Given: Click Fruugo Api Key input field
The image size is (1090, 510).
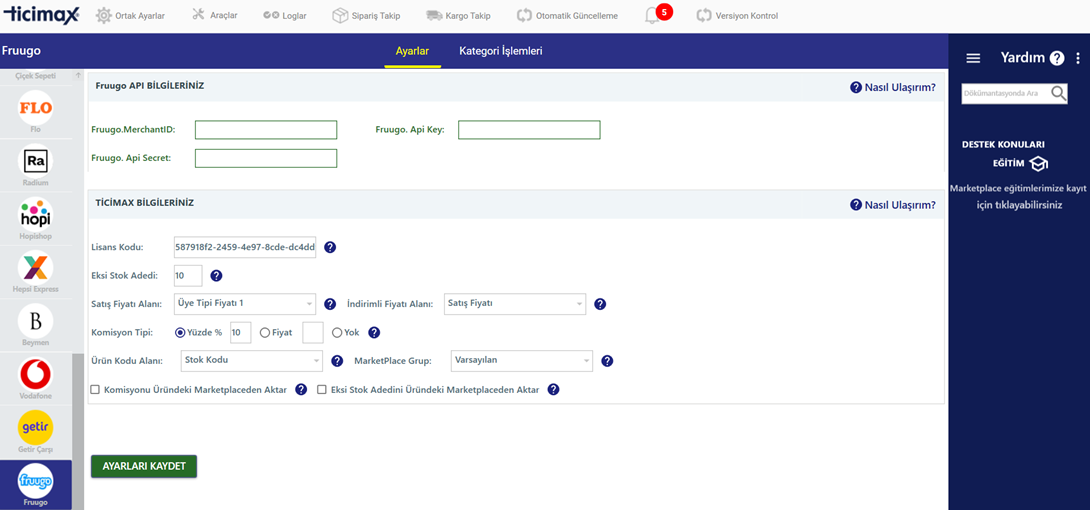Looking at the screenshot, I should click(529, 130).
